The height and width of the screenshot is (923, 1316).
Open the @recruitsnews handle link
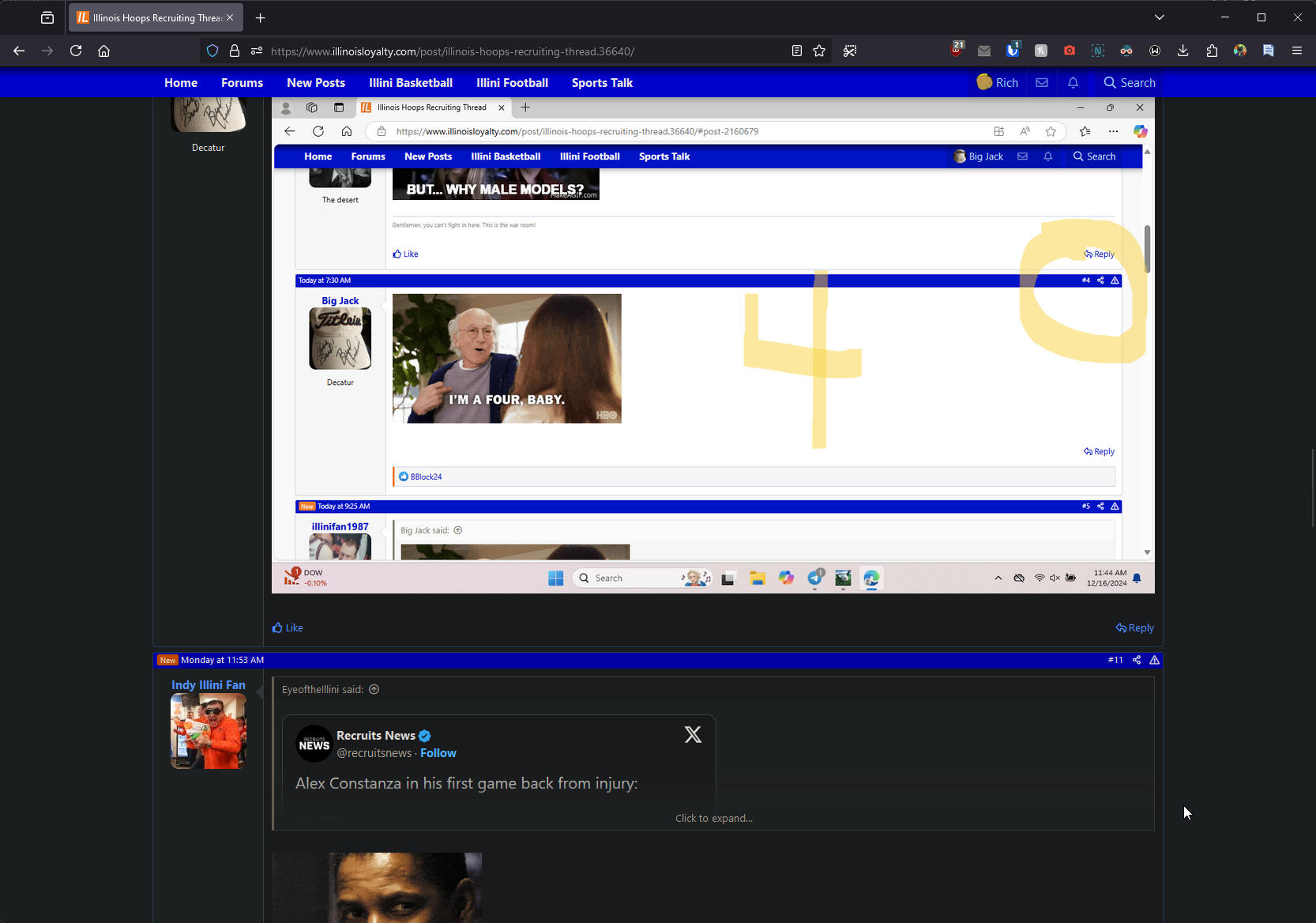pyautogui.click(x=374, y=753)
